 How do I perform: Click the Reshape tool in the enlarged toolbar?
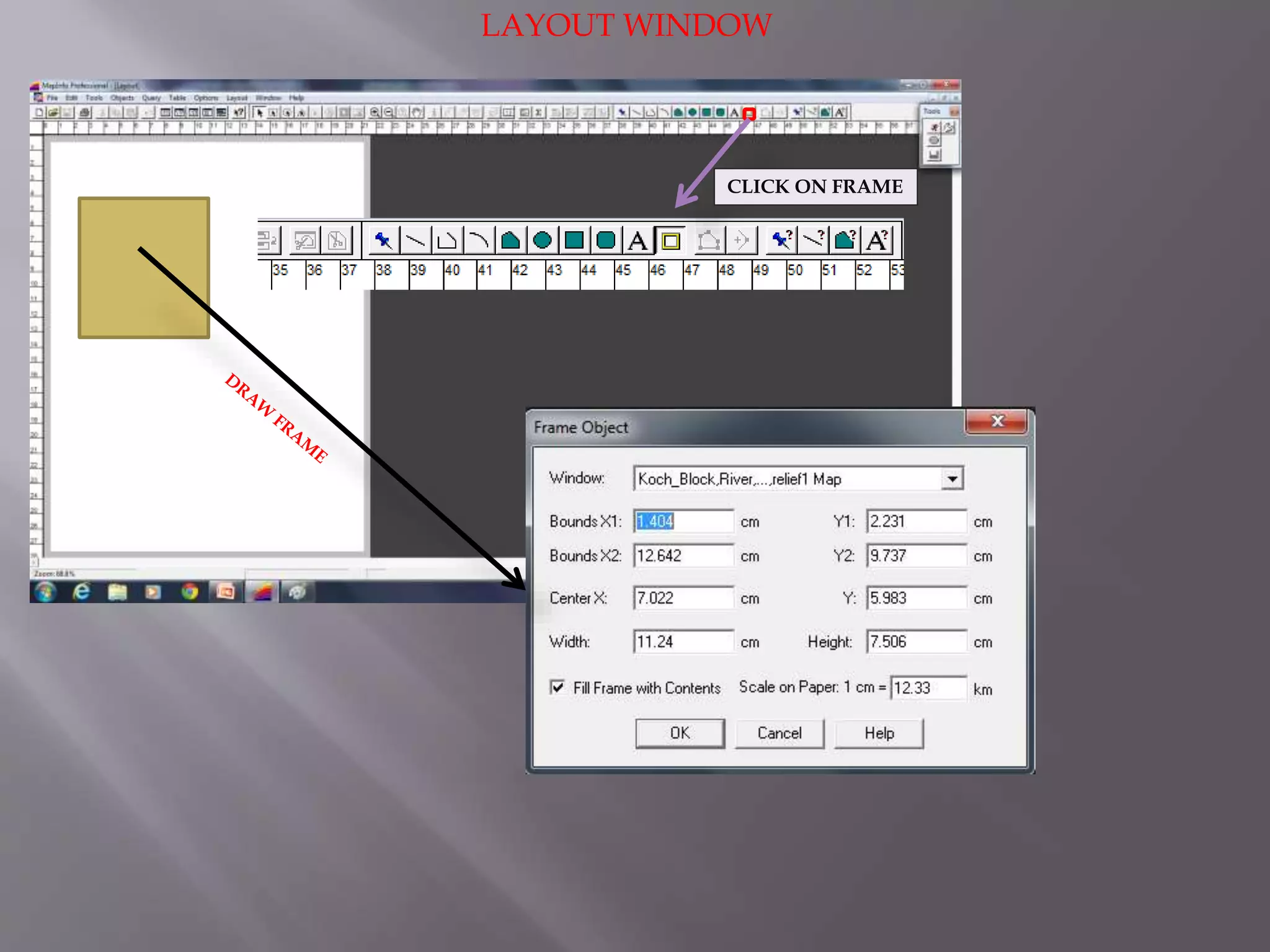coord(709,240)
